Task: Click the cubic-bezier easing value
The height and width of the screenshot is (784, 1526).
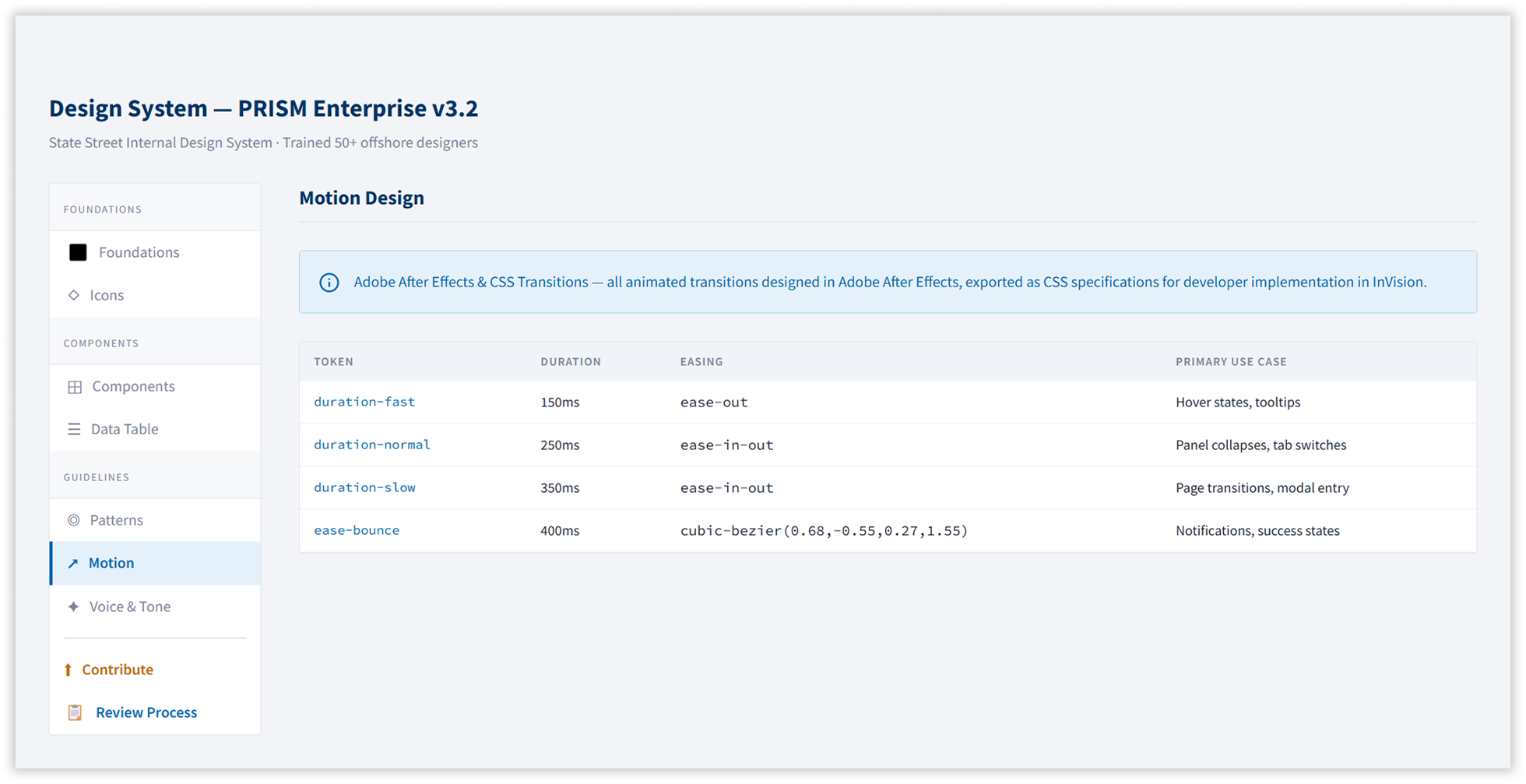Action: (824, 531)
